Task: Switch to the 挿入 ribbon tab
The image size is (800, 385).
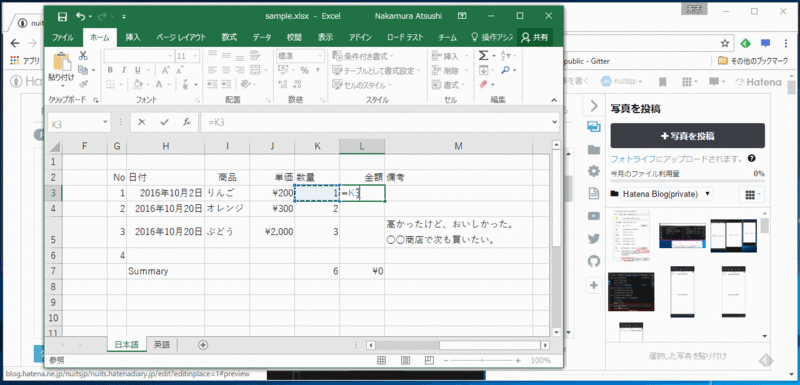Action: [133, 37]
